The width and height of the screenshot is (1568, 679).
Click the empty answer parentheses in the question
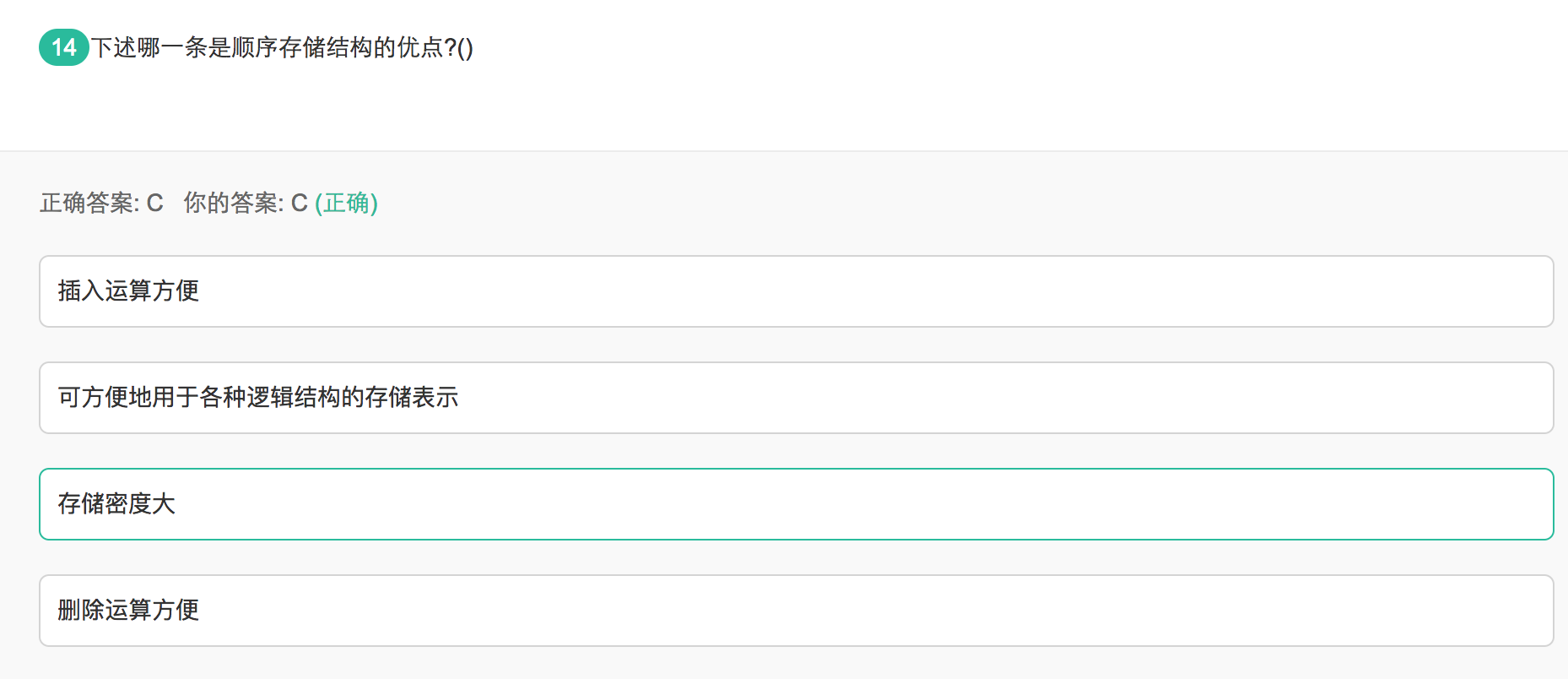[465, 48]
